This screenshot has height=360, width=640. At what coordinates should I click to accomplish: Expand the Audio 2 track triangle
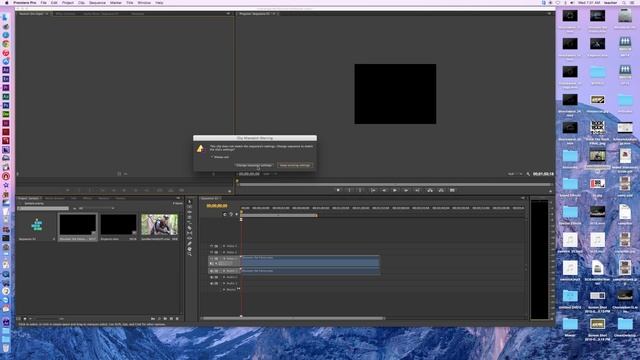click(224, 277)
